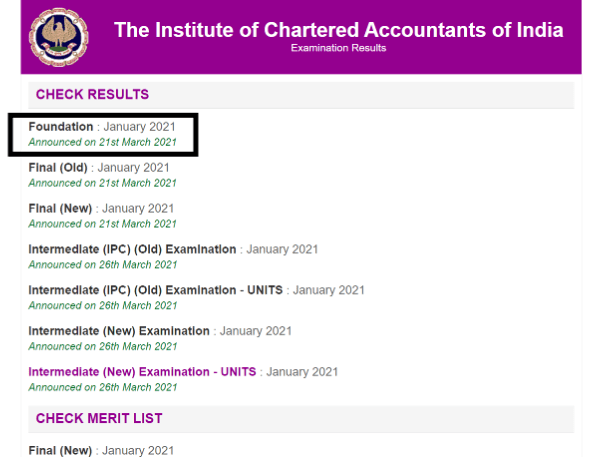Image resolution: width=594 pixels, height=457 pixels.
Task: Open Foundation January 2021 result link
Action: click(x=61, y=127)
